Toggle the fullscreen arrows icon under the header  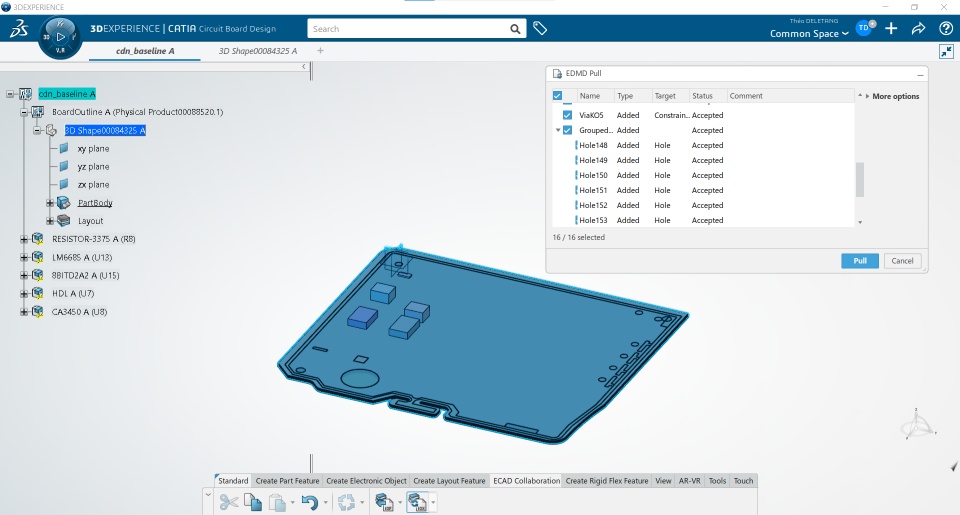947,51
